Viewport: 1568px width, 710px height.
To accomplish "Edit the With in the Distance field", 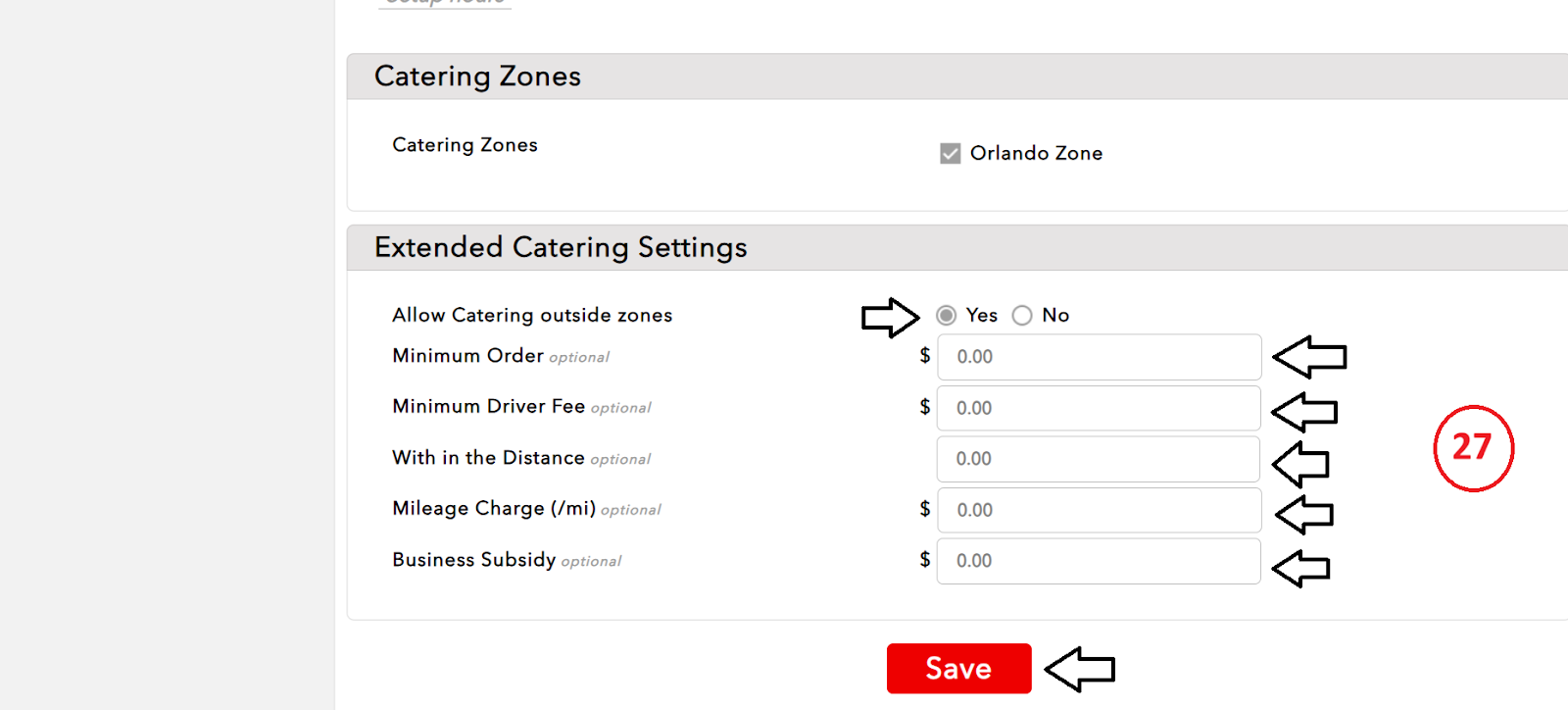I will pyautogui.click(x=1099, y=459).
